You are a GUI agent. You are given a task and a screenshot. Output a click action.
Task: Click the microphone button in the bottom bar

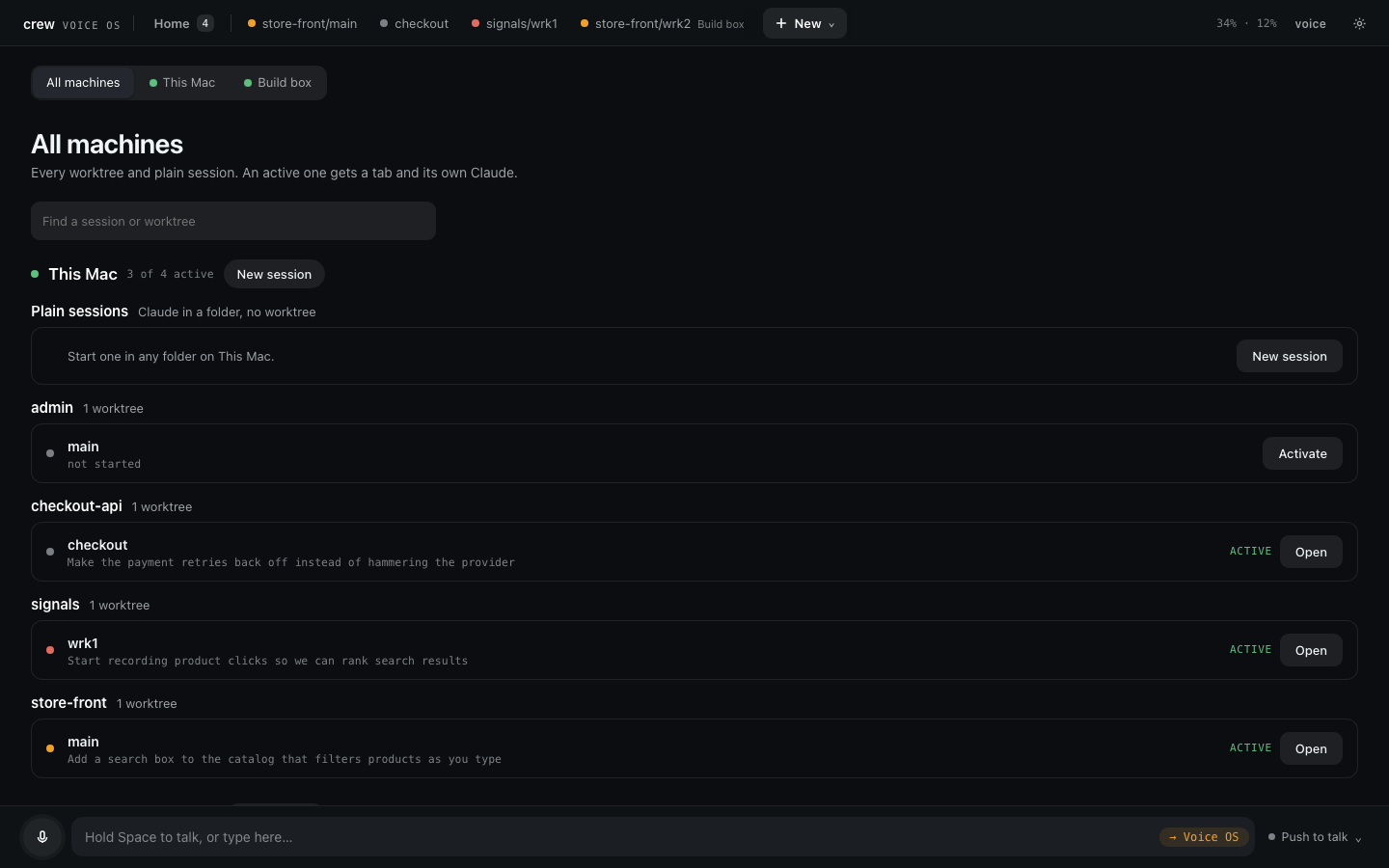(42, 837)
